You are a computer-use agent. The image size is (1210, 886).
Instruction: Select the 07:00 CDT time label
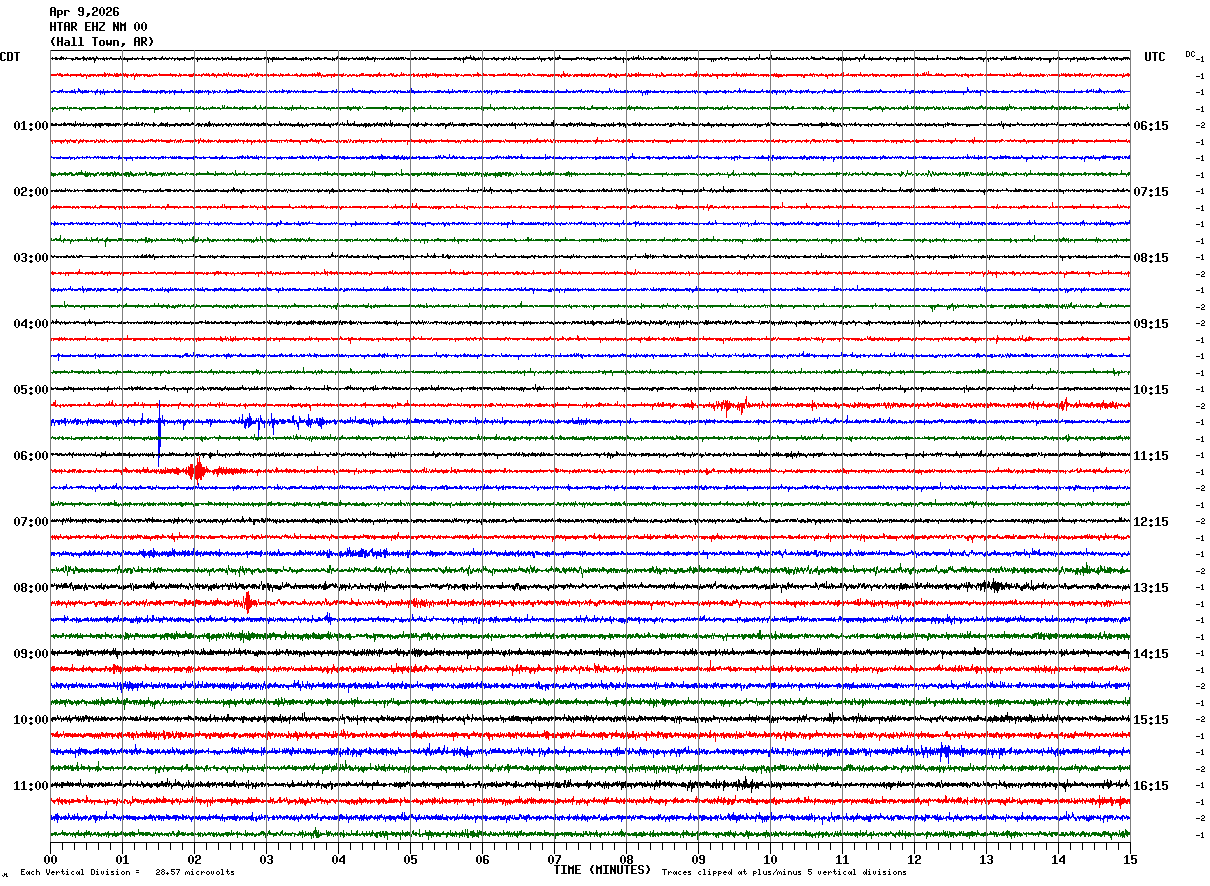(31, 522)
